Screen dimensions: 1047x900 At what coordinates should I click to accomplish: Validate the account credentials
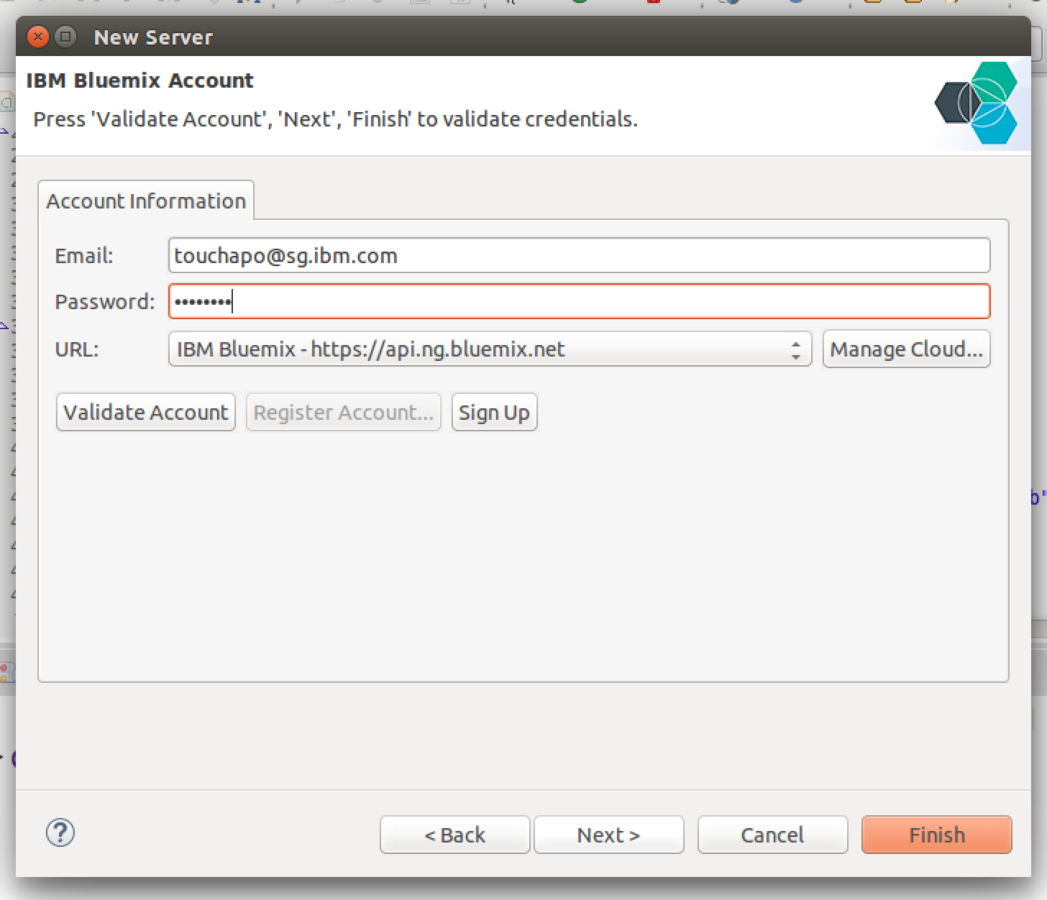click(x=146, y=412)
